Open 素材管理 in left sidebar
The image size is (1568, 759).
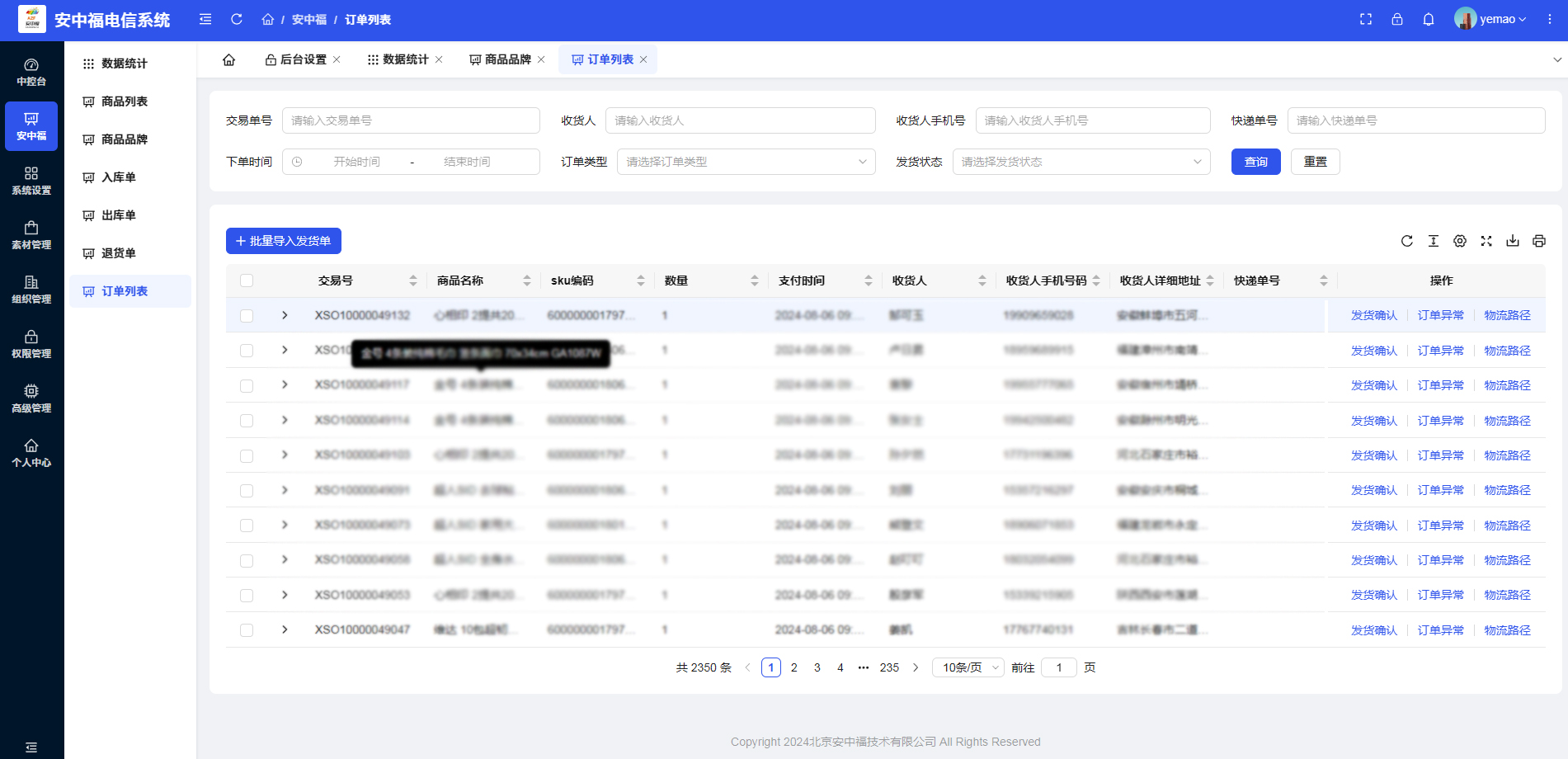[31, 235]
